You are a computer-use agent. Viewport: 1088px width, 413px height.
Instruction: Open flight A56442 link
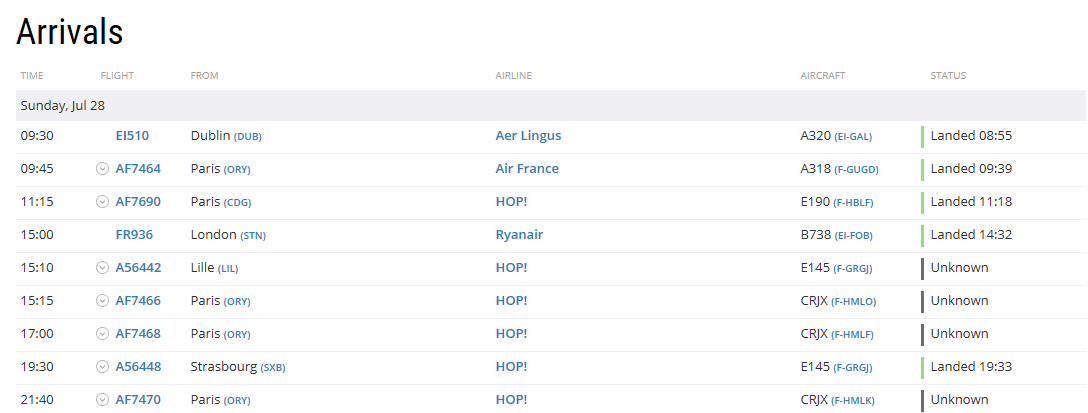[138, 268]
